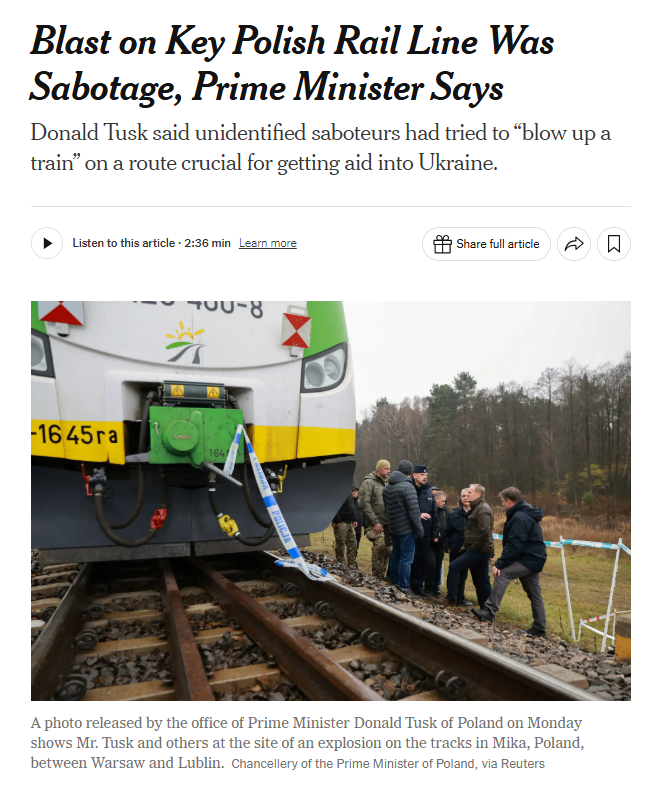Play the article audio narration
Screen dimensions: 663x790
(x=47, y=243)
